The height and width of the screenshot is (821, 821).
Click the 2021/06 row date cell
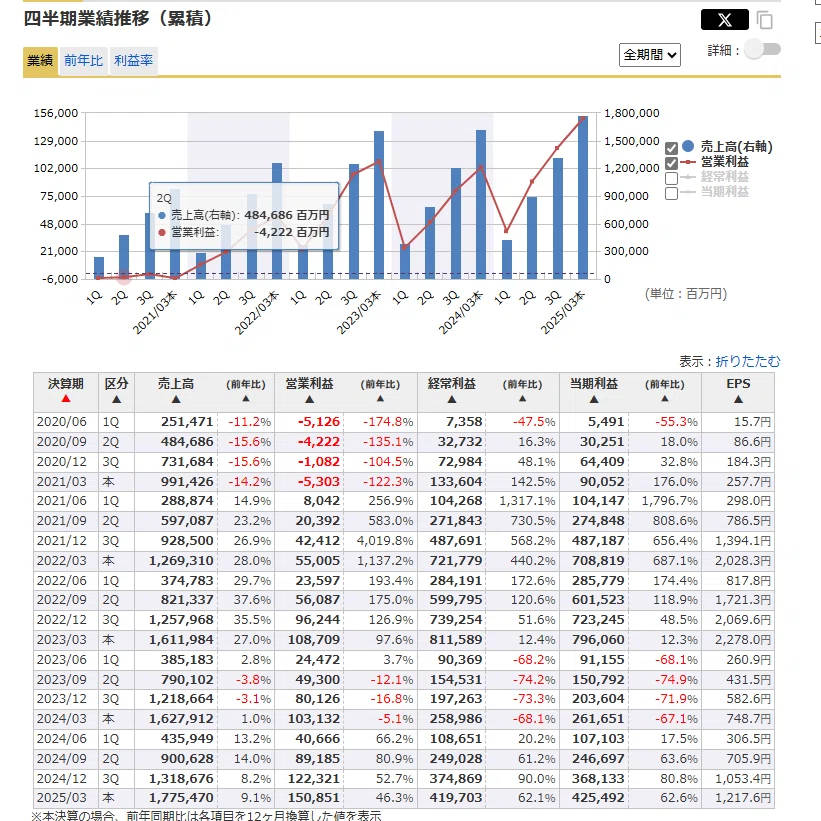pos(66,501)
